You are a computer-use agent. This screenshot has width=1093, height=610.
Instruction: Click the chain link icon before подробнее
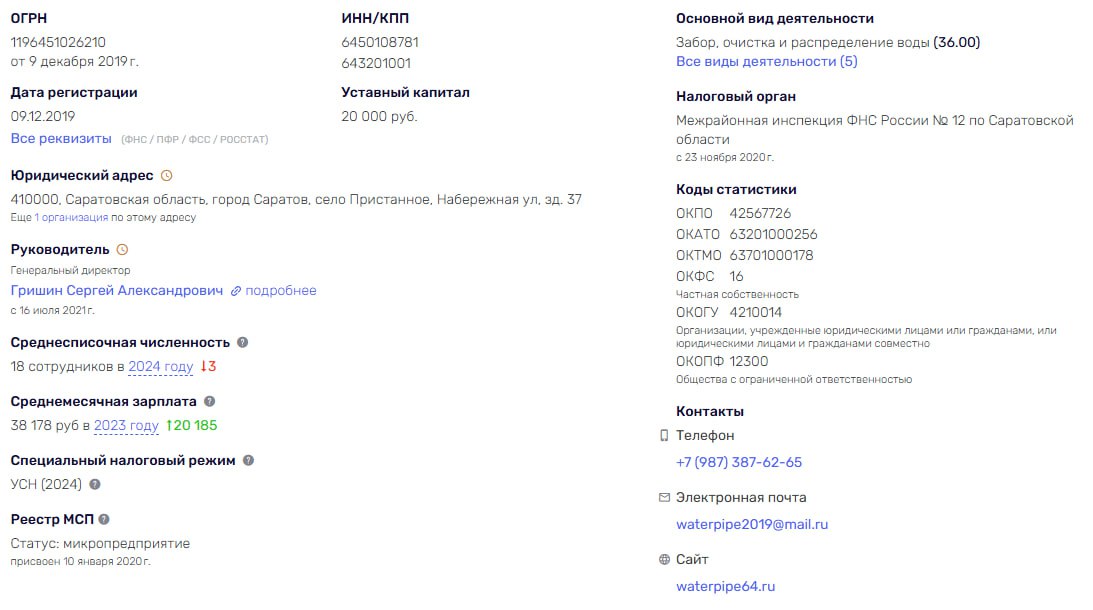(x=236, y=291)
